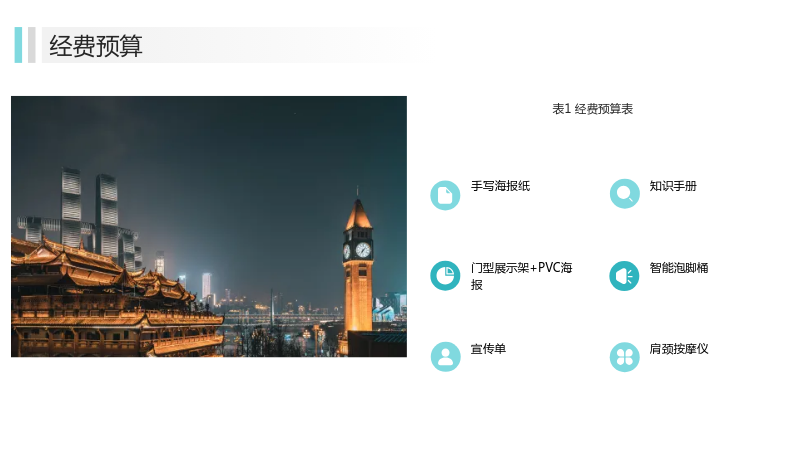Click the speaker icon beside 智能泡脚桶
This screenshot has height=450, width=800.
point(624,276)
